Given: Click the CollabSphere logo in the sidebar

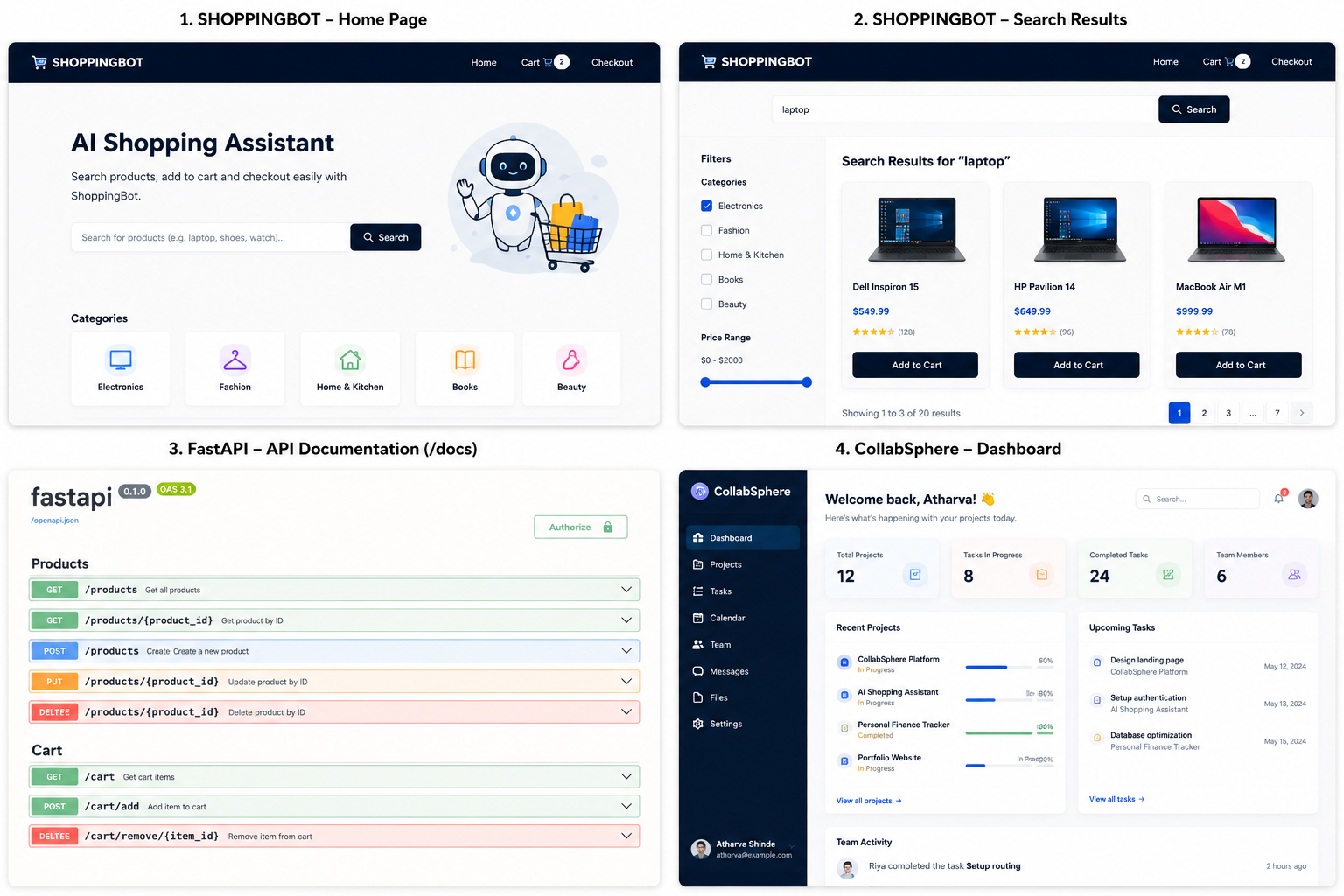Looking at the screenshot, I should [x=741, y=492].
